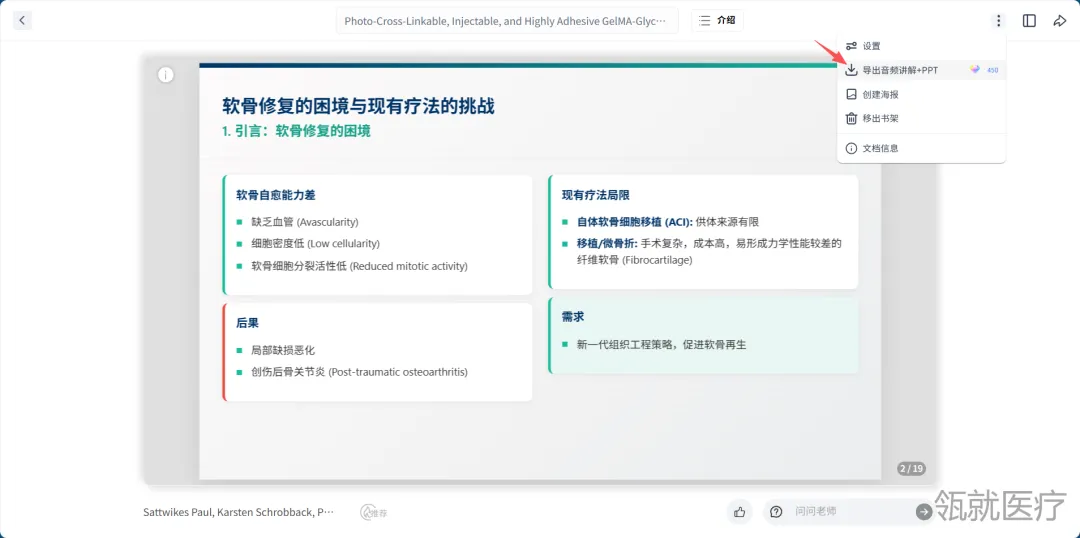Click the 软骨自愈能力差 card title
This screenshot has height=538, width=1080.
[276, 195]
